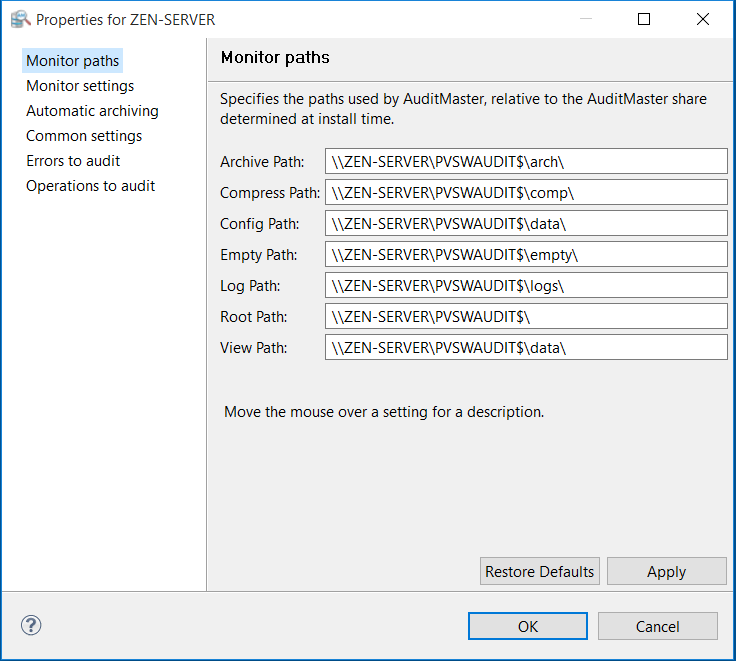
Task: Click the Archive Path text field
Action: (526, 162)
